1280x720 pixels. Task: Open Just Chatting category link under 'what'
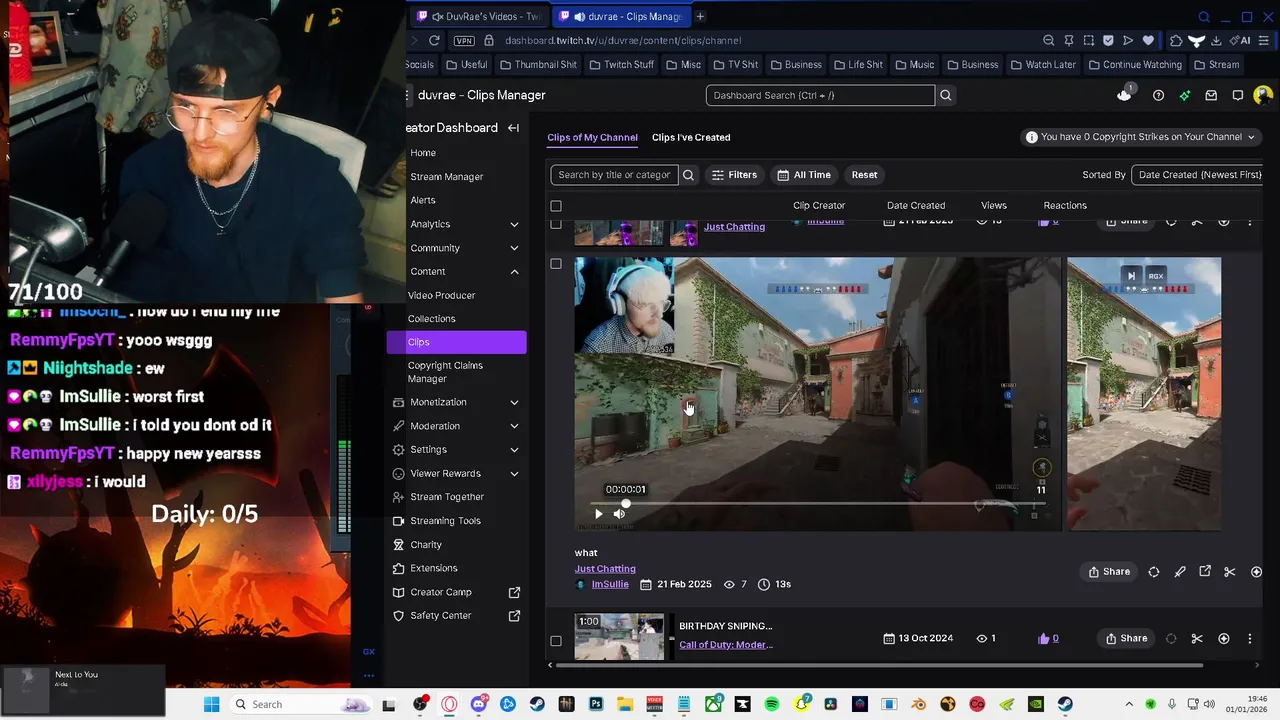coord(605,569)
